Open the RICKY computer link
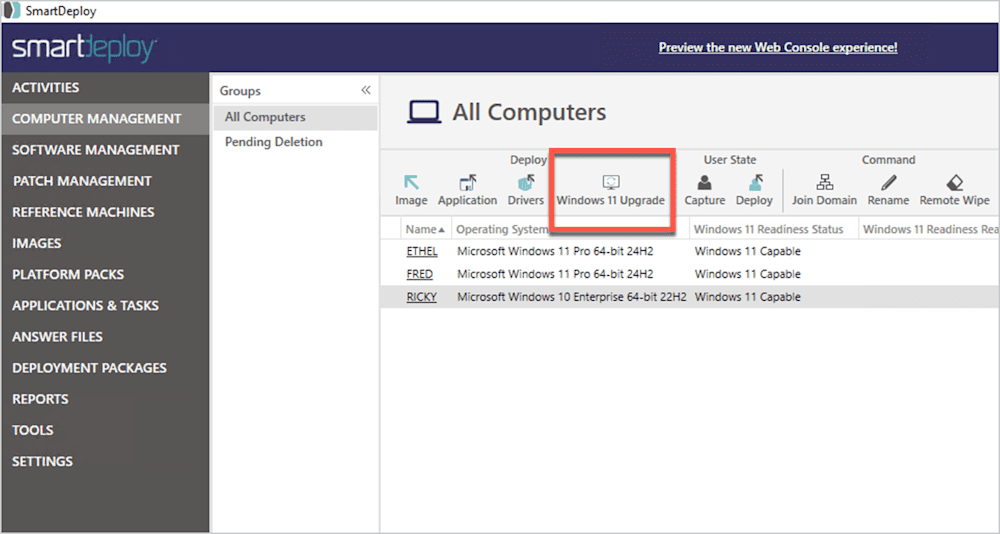1000x534 pixels. tap(422, 297)
